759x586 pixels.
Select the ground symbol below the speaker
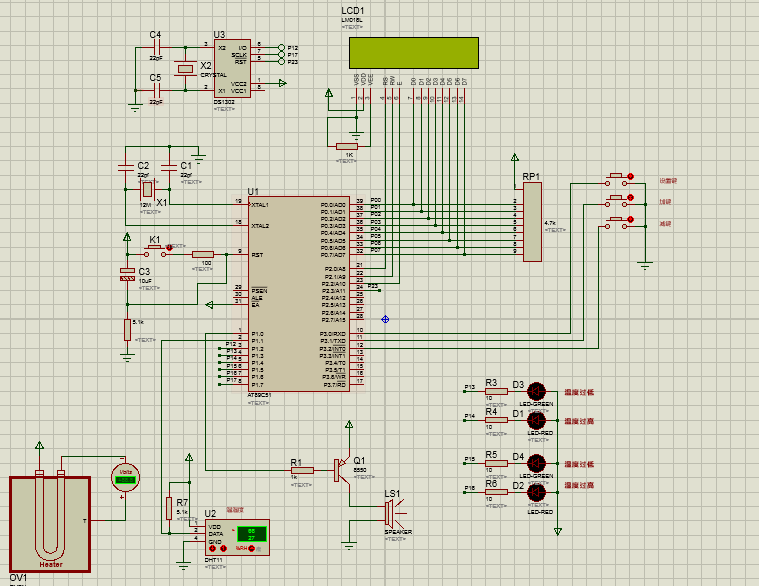[349, 545]
